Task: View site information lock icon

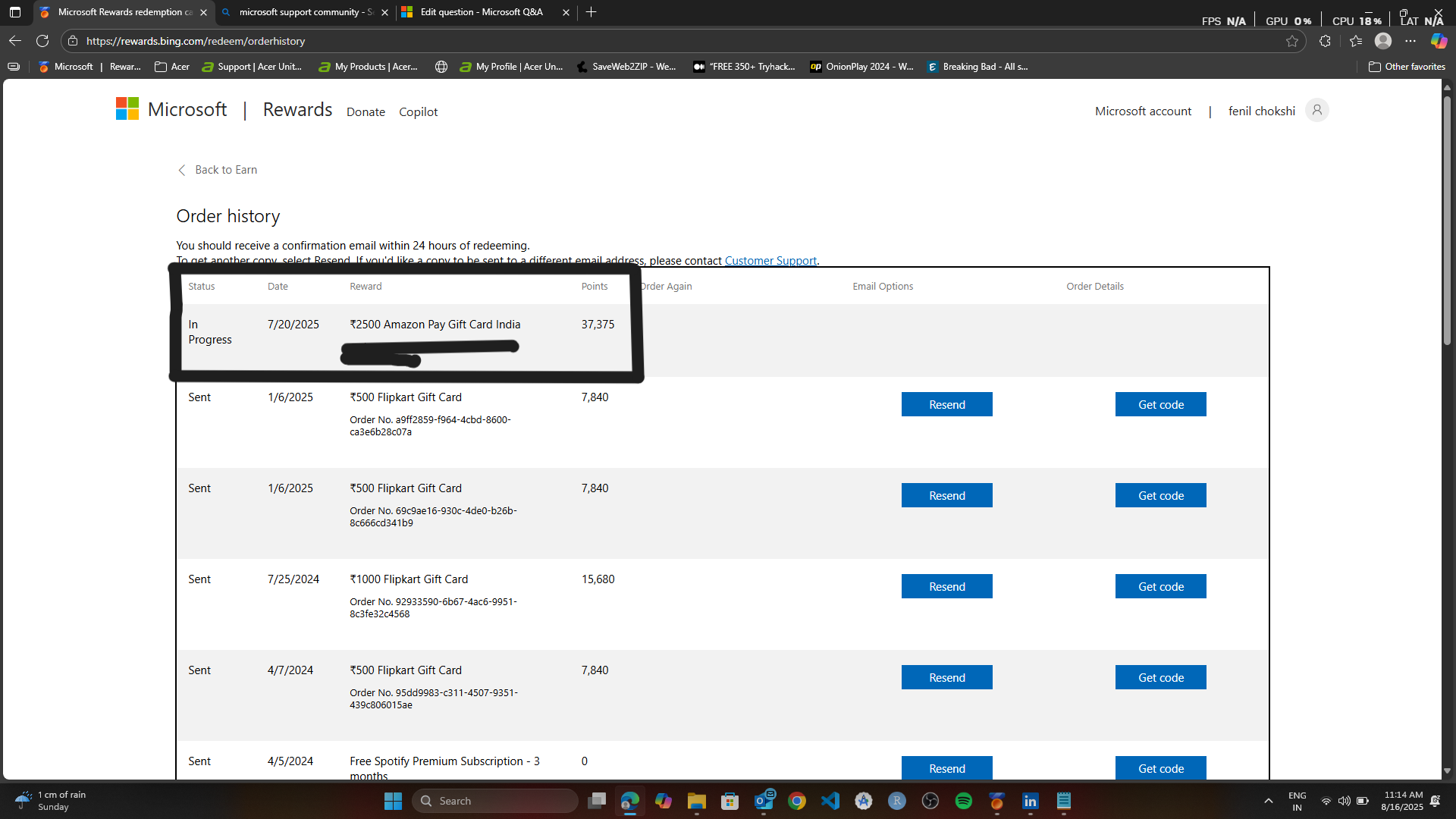Action: (x=73, y=41)
